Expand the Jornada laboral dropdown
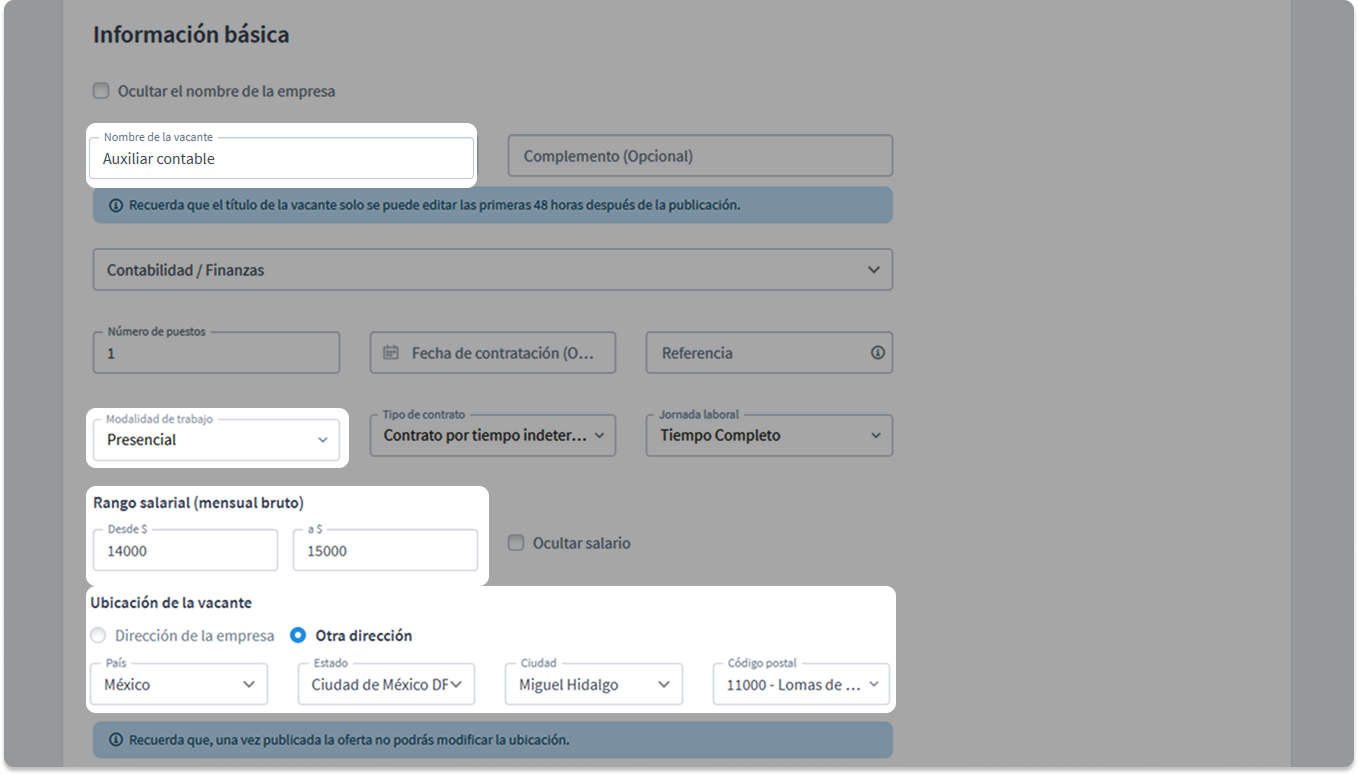This screenshot has width=1358, height=775. point(768,436)
